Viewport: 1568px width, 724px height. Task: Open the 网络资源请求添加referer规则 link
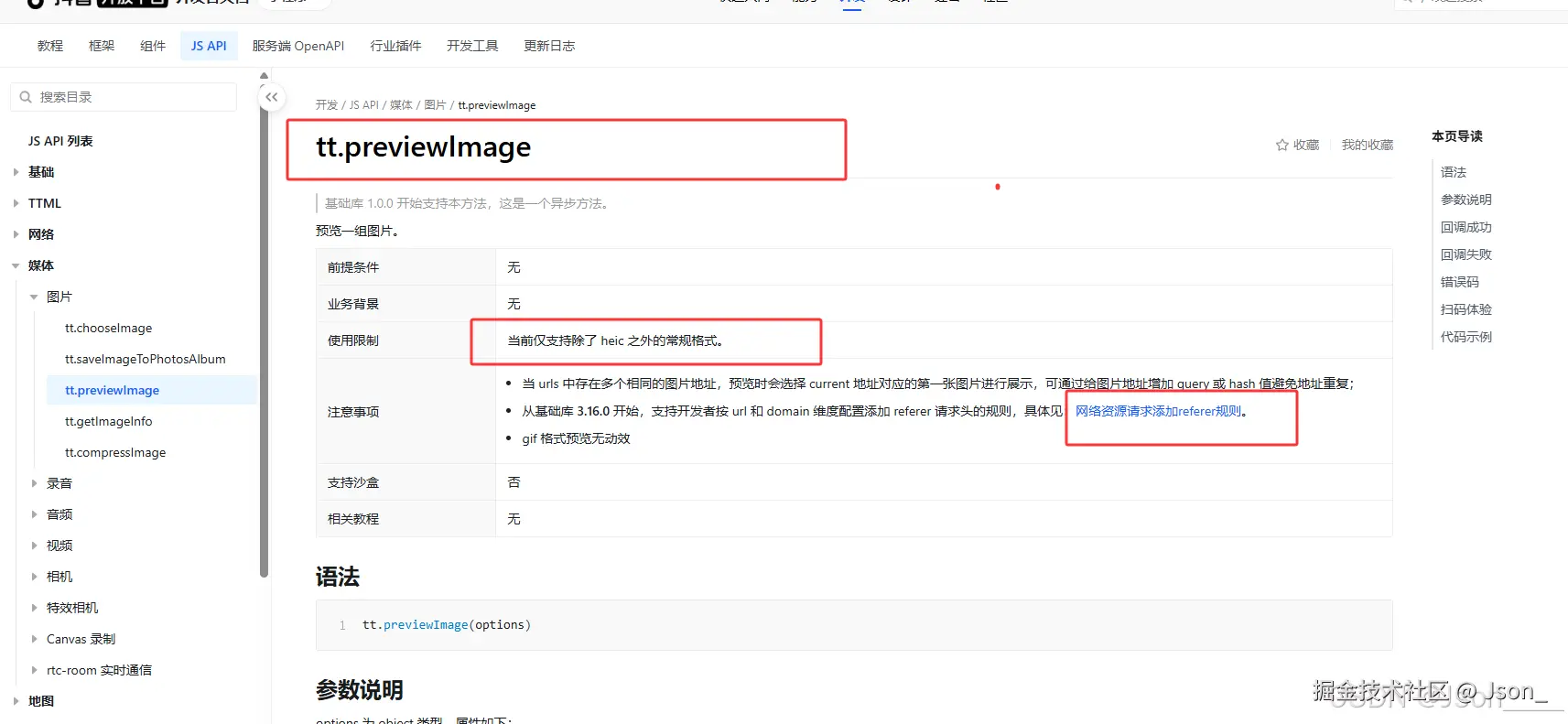[x=1158, y=411]
